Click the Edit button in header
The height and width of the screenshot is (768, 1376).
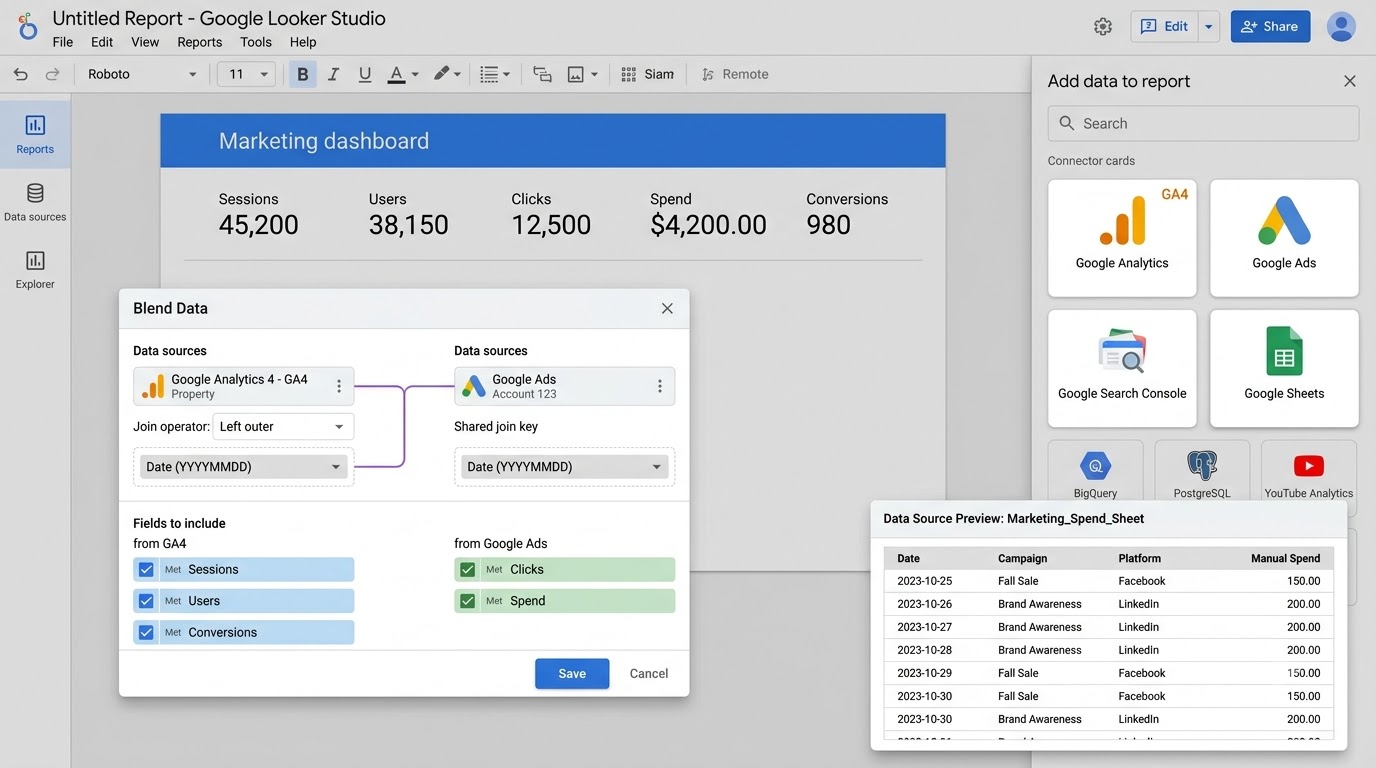pos(1164,27)
